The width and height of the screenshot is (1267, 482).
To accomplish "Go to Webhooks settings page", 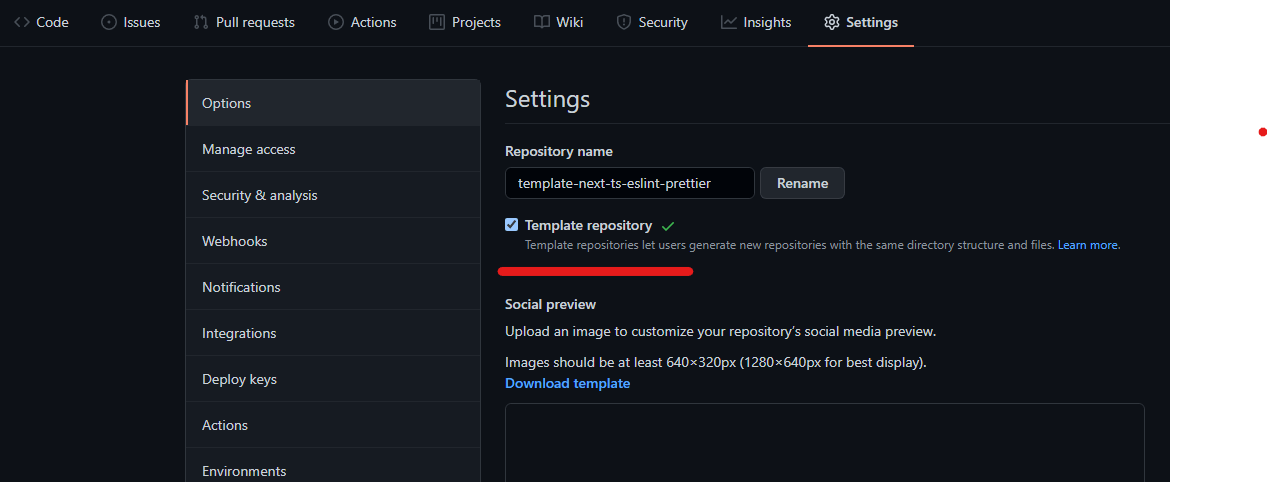I will click(x=333, y=241).
